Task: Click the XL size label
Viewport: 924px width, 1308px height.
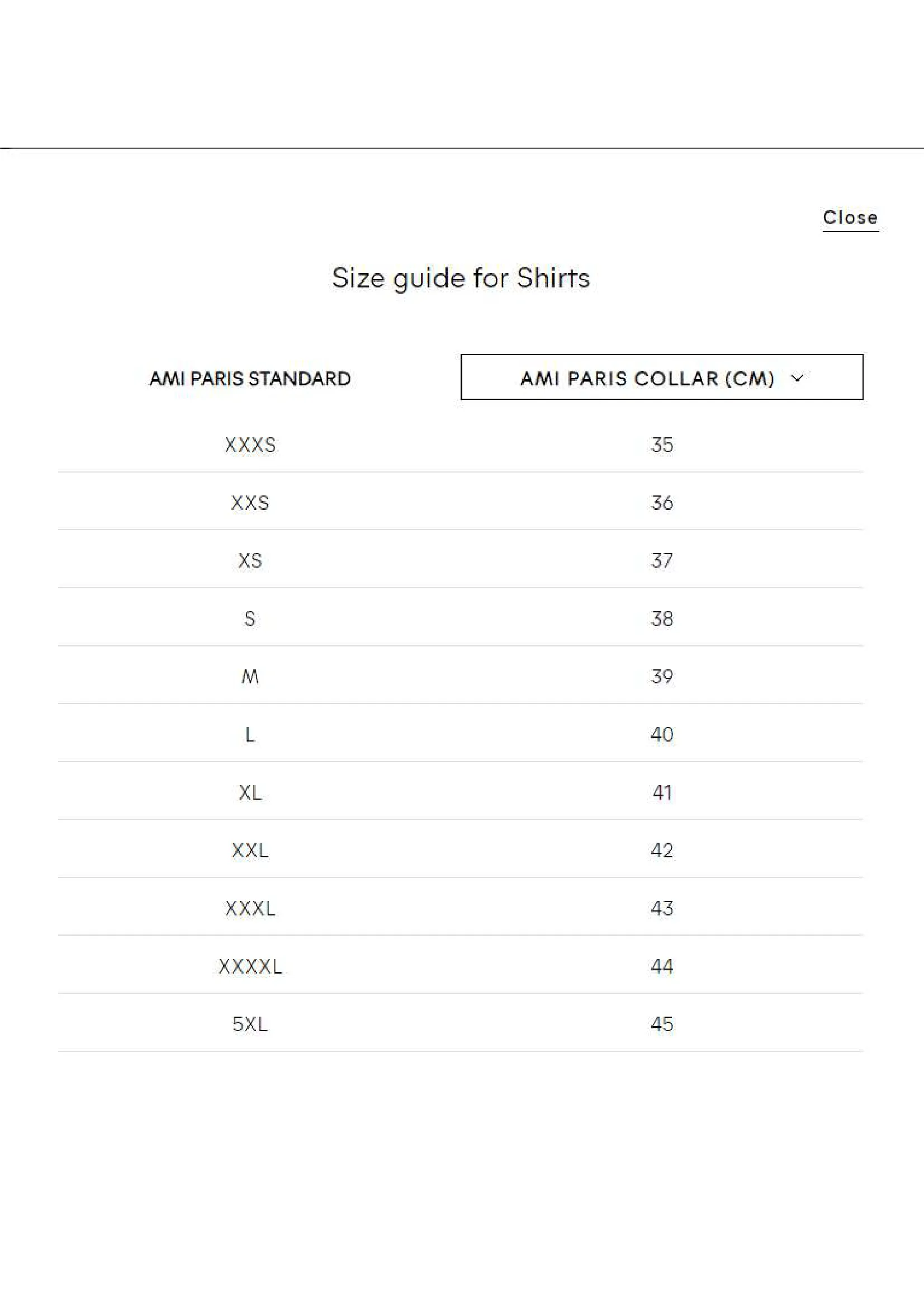Action: pyautogui.click(x=250, y=793)
